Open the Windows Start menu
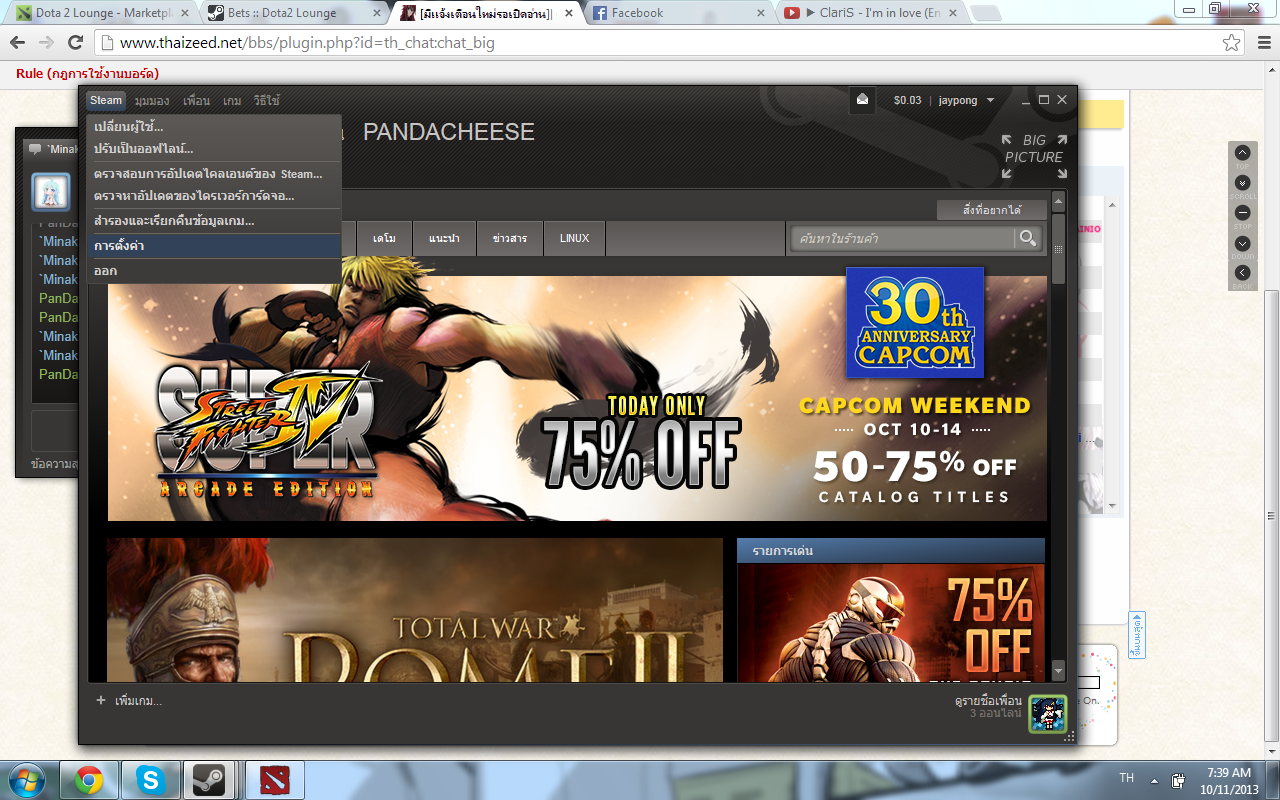Viewport: 1280px width, 800px height. click(27, 779)
